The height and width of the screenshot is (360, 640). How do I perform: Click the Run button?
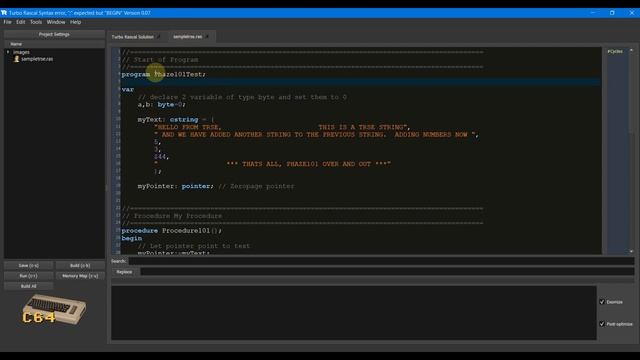(29, 276)
